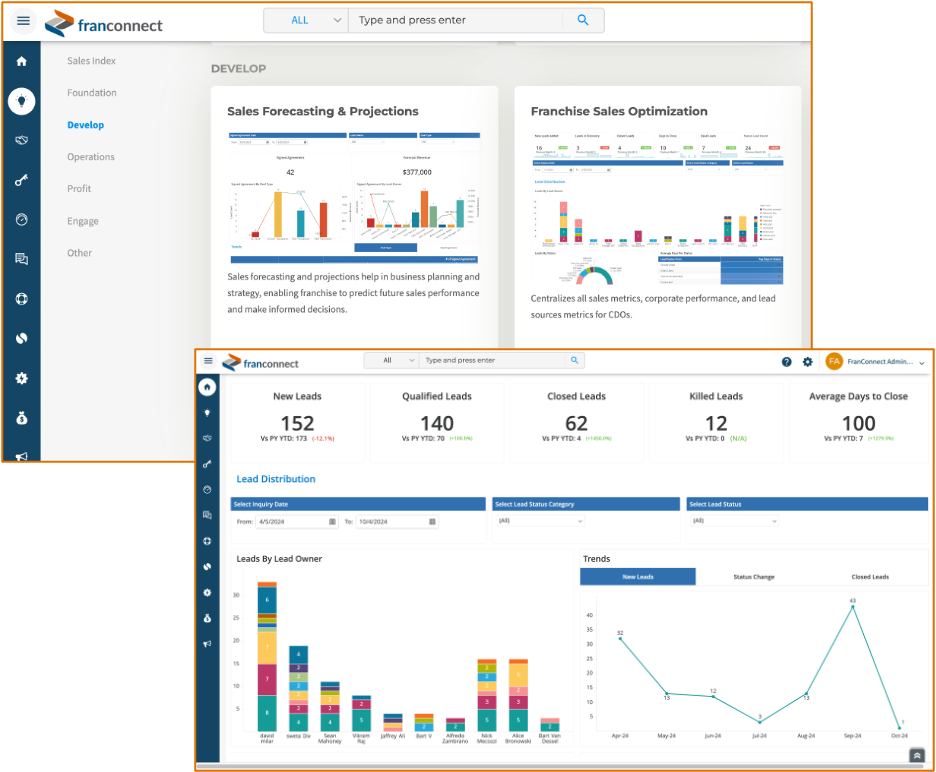Open gear icon in dashboard sidebar
The height and width of the screenshot is (772, 936).
207,592
